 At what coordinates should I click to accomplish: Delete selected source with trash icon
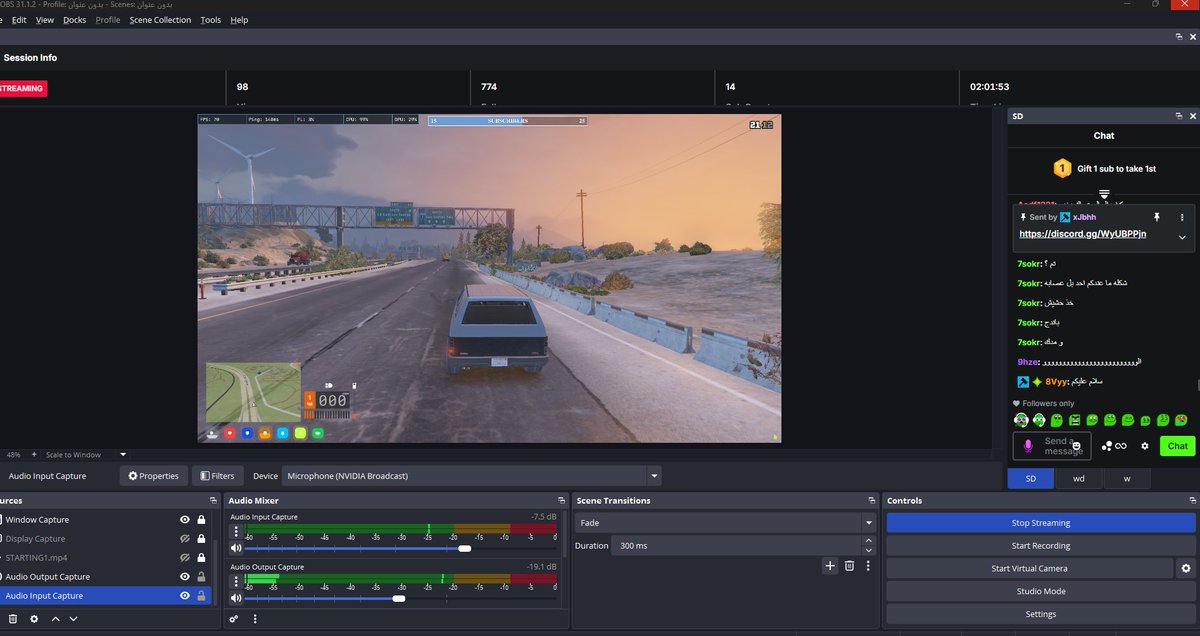pyautogui.click(x=13, y=619)
